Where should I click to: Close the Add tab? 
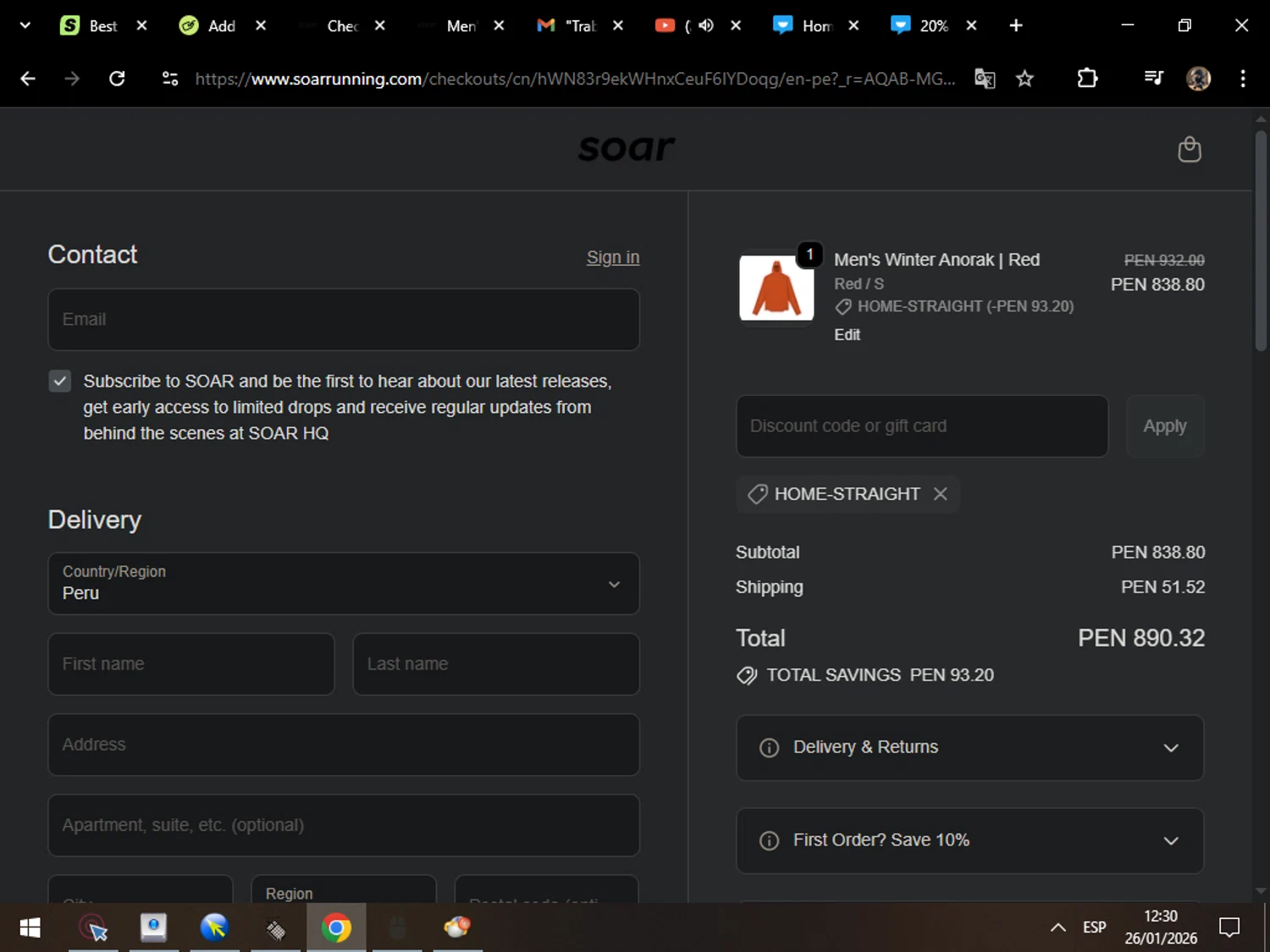click(x=261, y=25)
